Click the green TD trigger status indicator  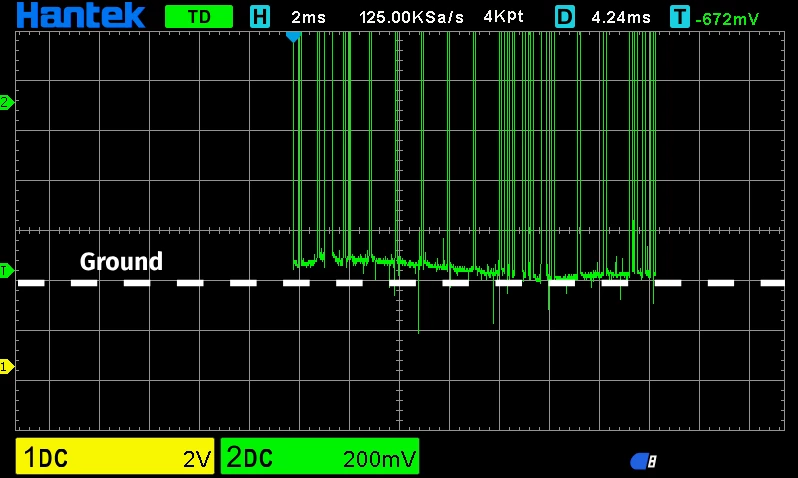(x=199, y=17)
